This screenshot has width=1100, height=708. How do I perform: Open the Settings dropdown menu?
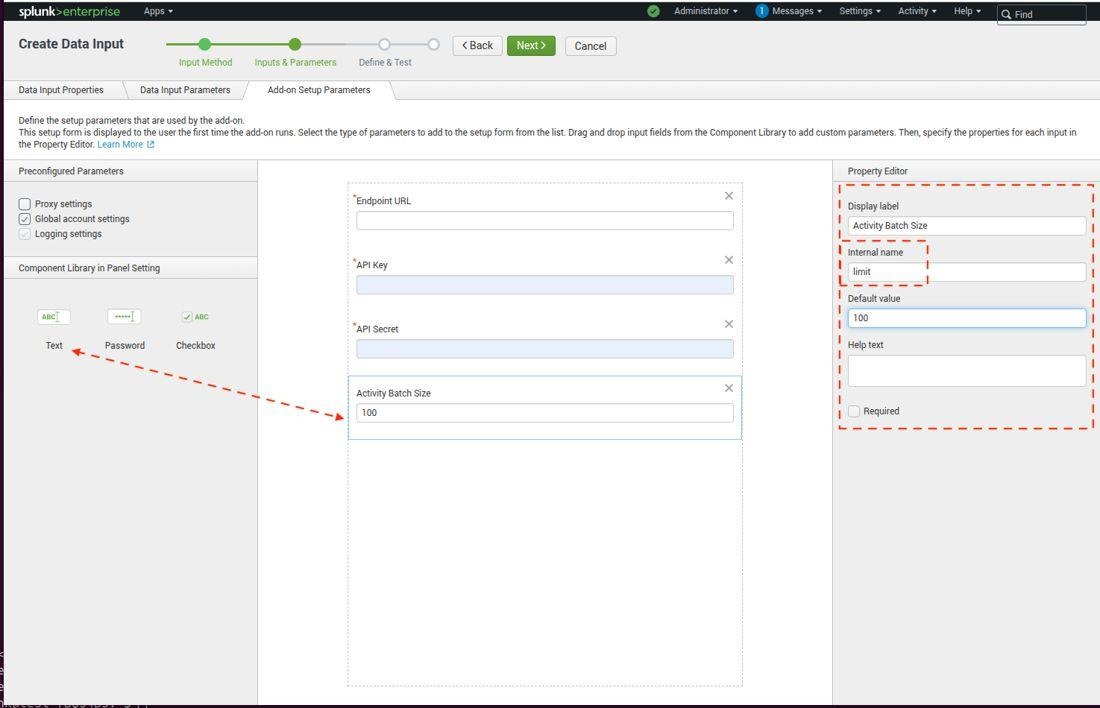[859, 11]
